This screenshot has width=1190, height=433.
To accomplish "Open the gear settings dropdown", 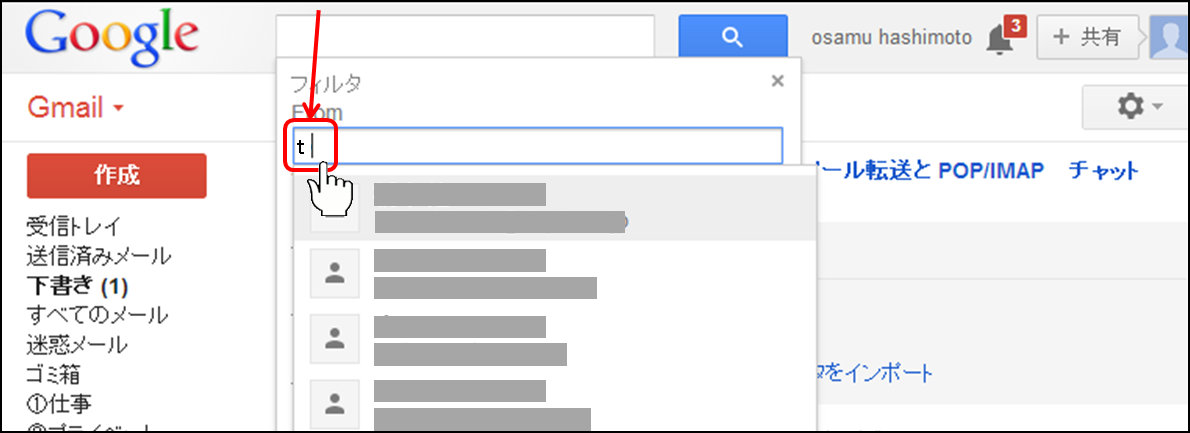I will pyautogui.click(x=1137, y=106).
